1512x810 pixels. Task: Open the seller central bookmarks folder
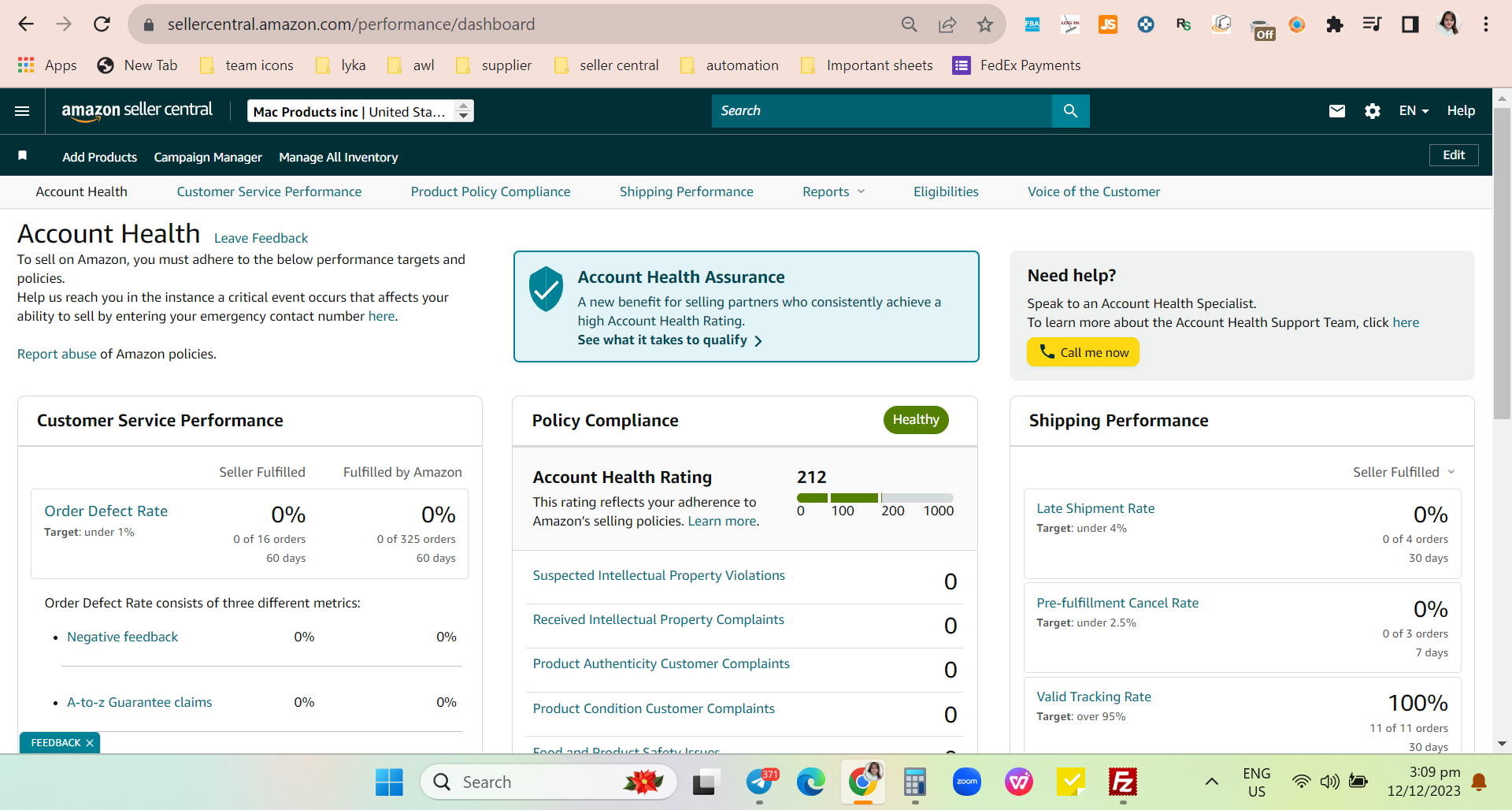coord(606,65)
